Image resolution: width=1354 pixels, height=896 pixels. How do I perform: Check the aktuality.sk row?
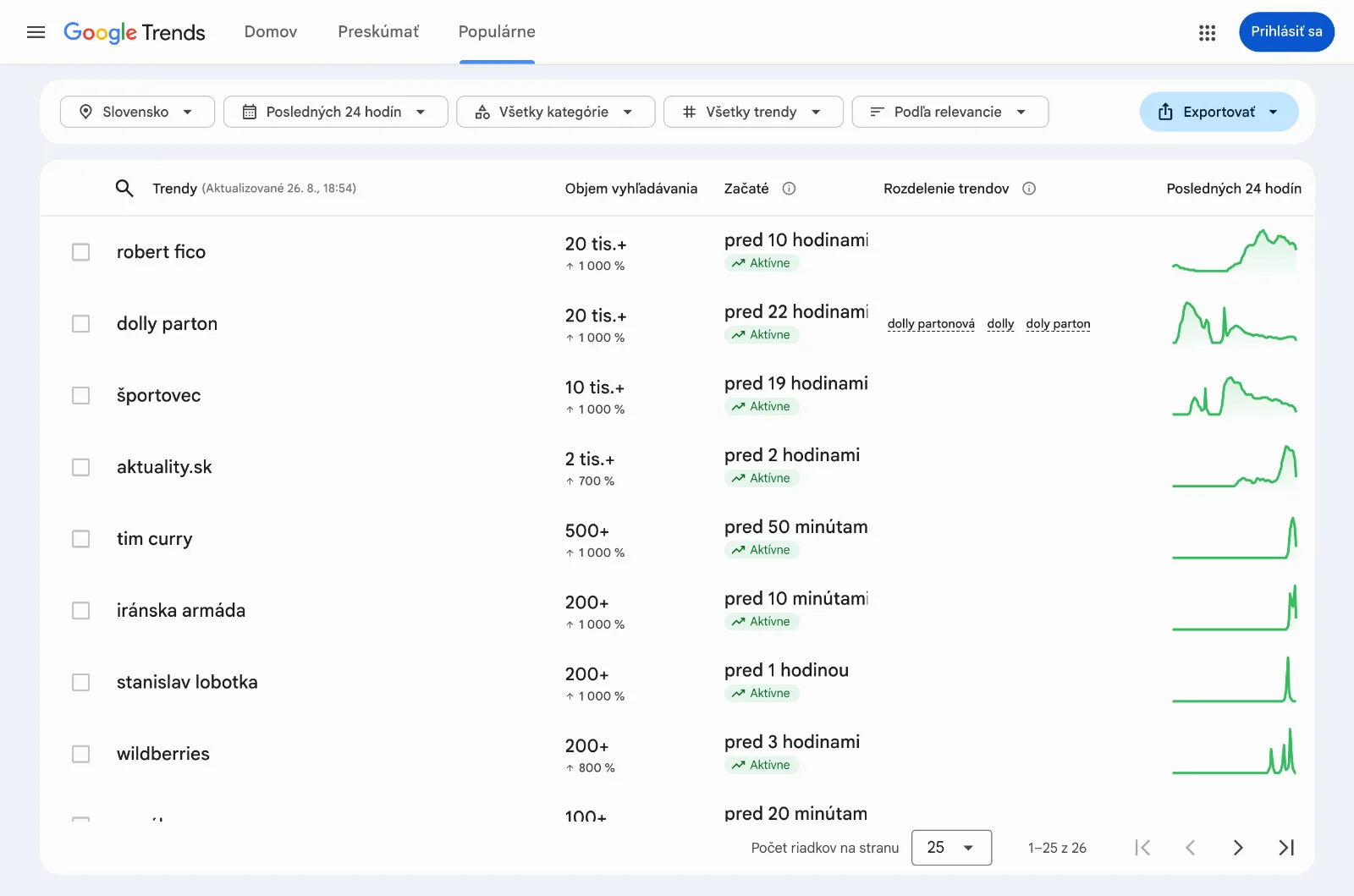pyautogui.click(x=80, y=467)
